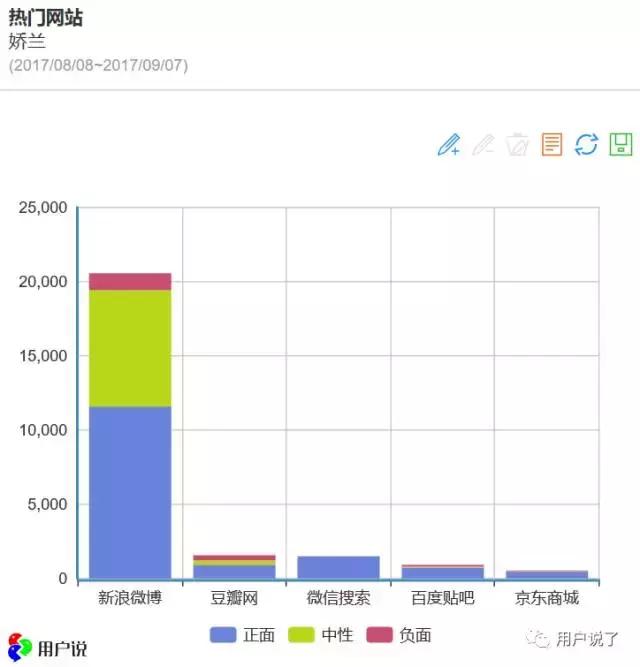The width and height of the screenshot is (640, 667).
Task: Click the 5,000 y-axis value
Action: click(x=47, y=505)
